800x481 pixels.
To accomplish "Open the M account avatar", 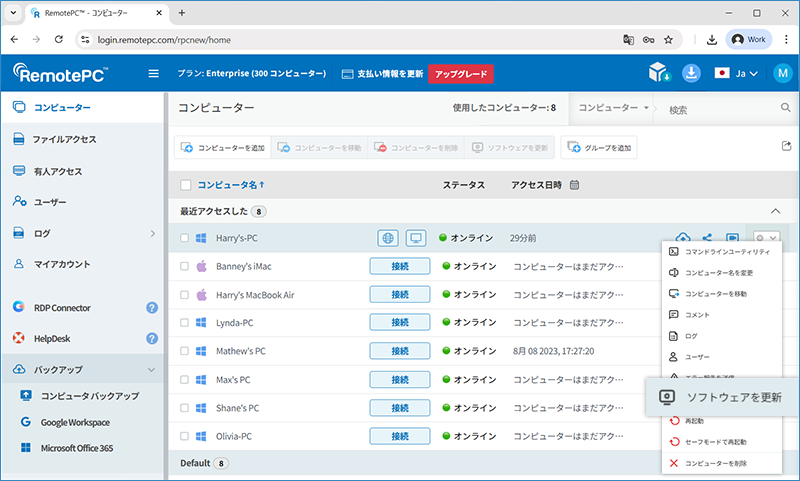I will (x=783, y=73).
